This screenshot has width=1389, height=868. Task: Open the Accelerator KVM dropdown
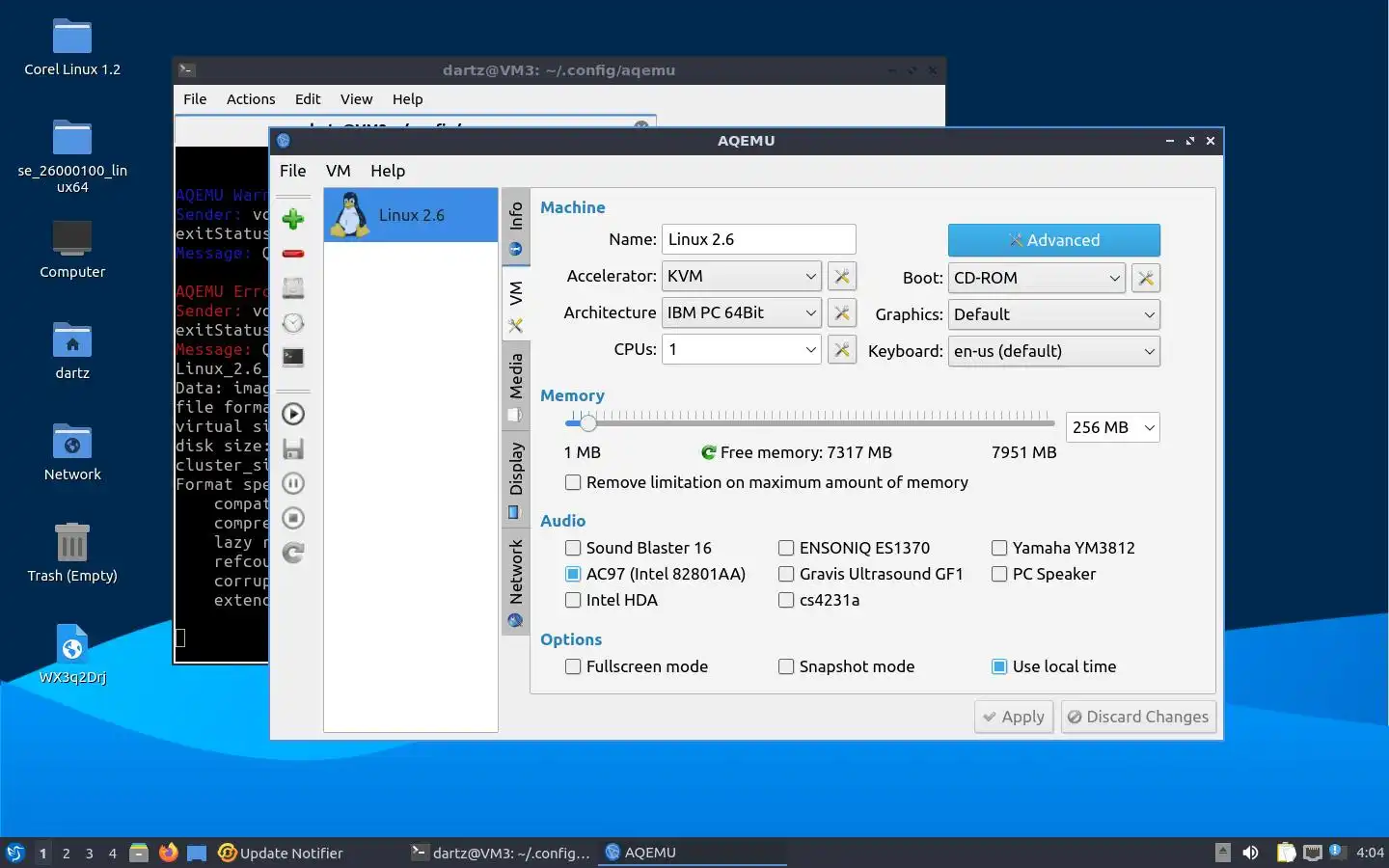742,276
